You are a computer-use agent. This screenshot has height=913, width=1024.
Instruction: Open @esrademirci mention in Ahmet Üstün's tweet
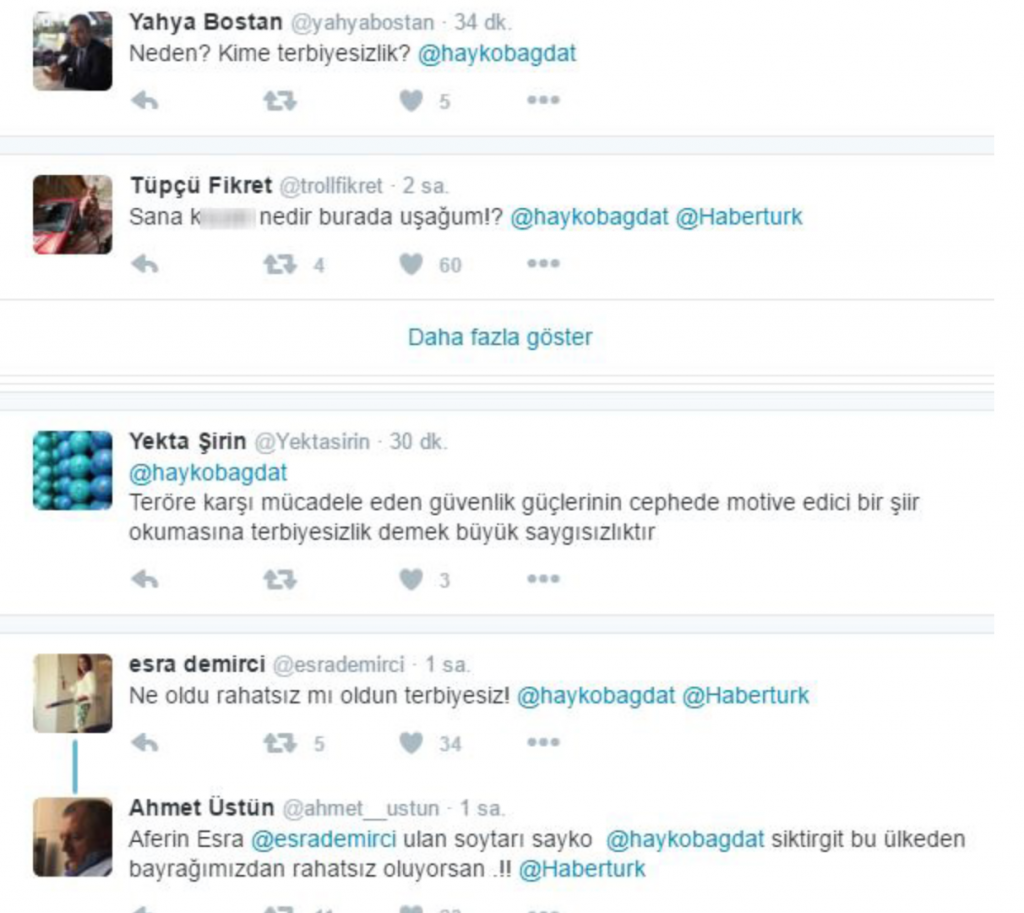click(324, 839)
